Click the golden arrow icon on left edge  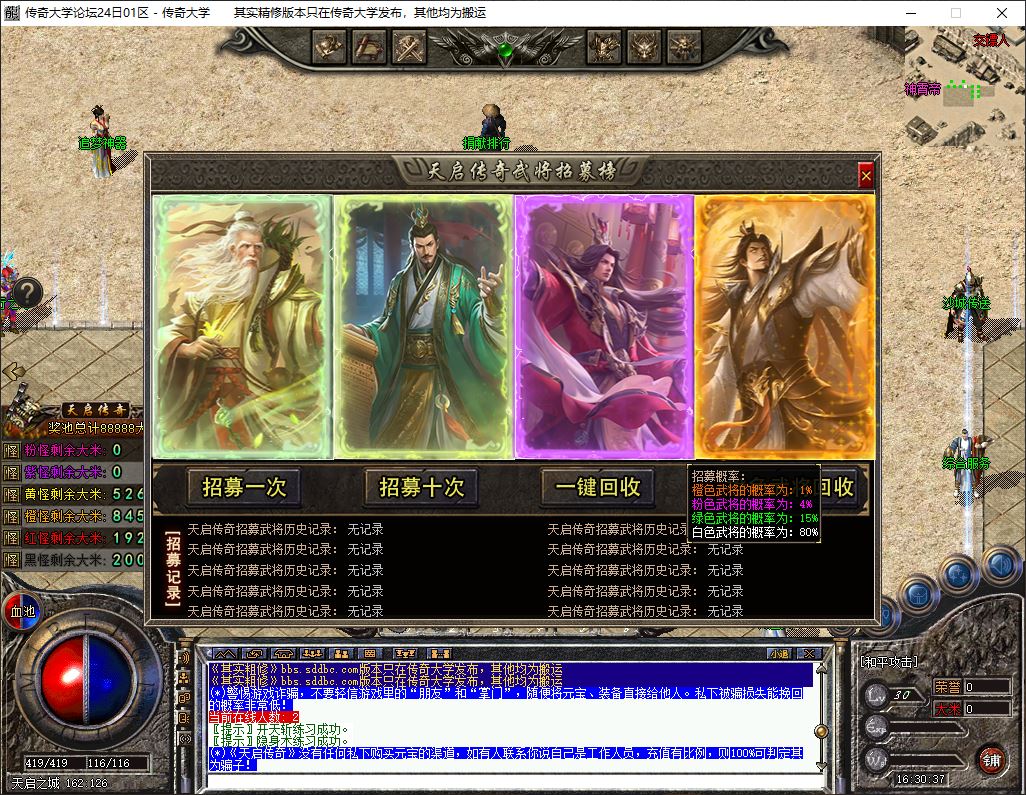click(x=13, y=372)
